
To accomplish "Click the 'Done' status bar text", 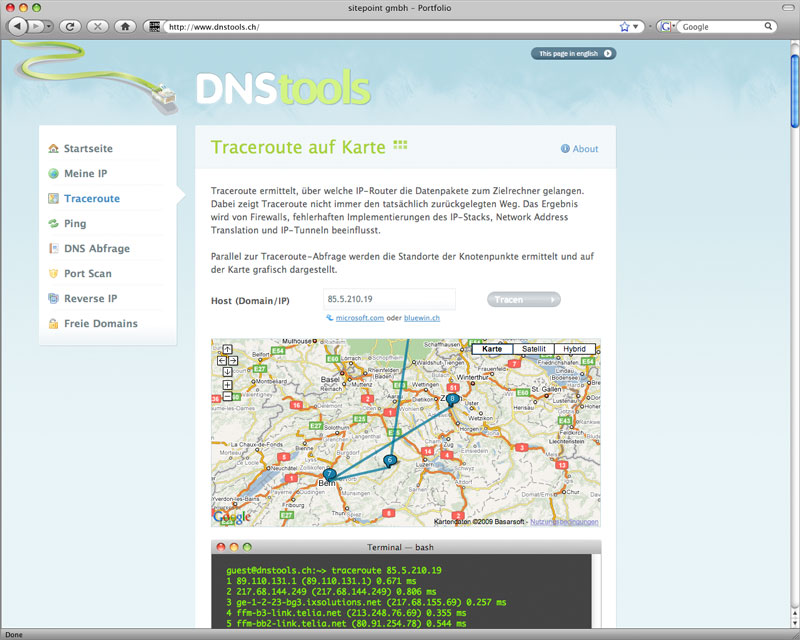I will tap(14, 635).
